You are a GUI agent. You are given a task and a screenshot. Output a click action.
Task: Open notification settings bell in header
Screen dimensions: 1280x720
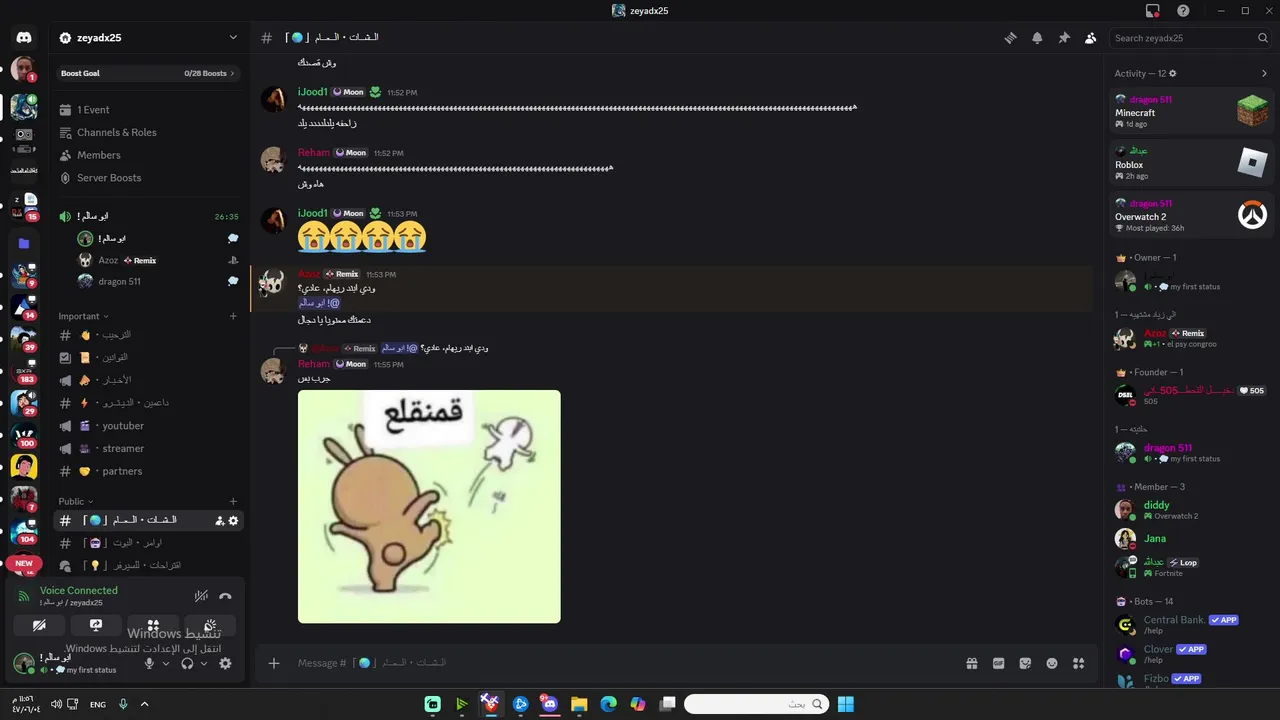pos(1037,38)
